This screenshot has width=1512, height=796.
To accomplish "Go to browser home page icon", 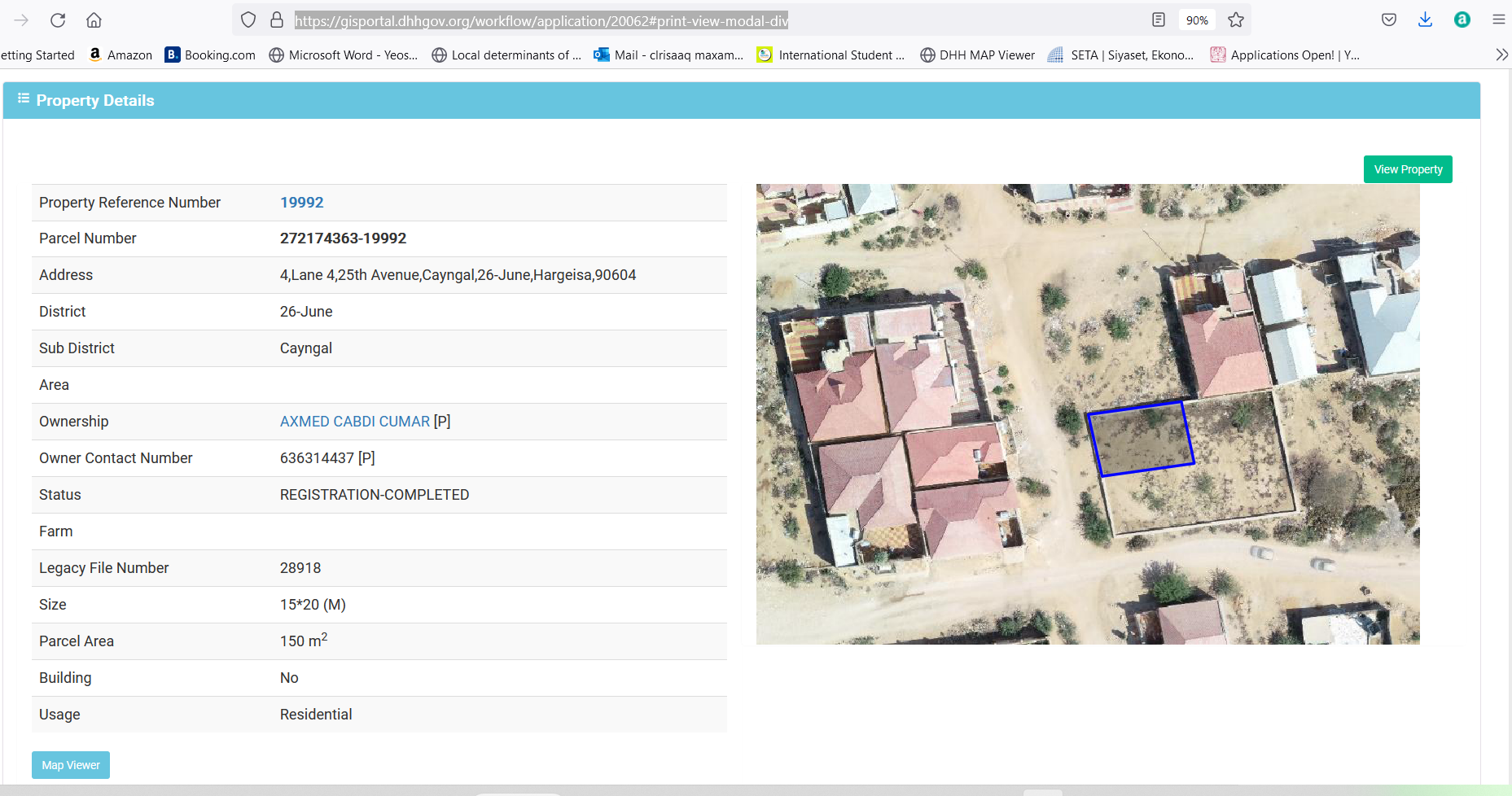I will point(94,20).
